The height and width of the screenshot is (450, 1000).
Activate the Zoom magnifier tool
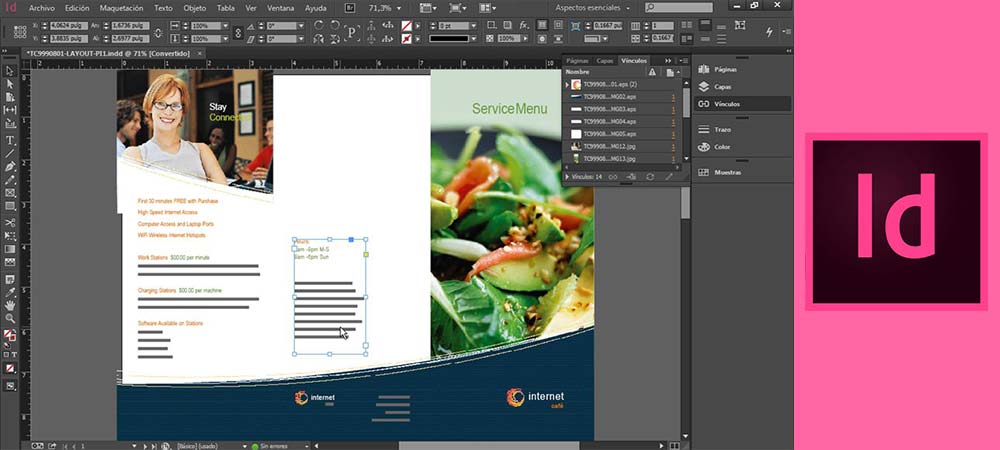(x=10, y=317)
